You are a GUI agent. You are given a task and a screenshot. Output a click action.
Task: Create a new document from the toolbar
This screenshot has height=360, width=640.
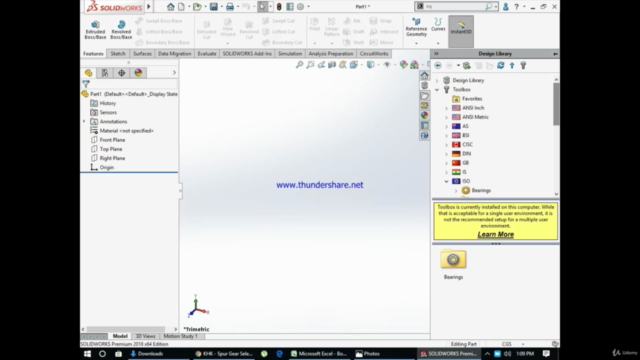pyautogui.click(x=181, y=7)
